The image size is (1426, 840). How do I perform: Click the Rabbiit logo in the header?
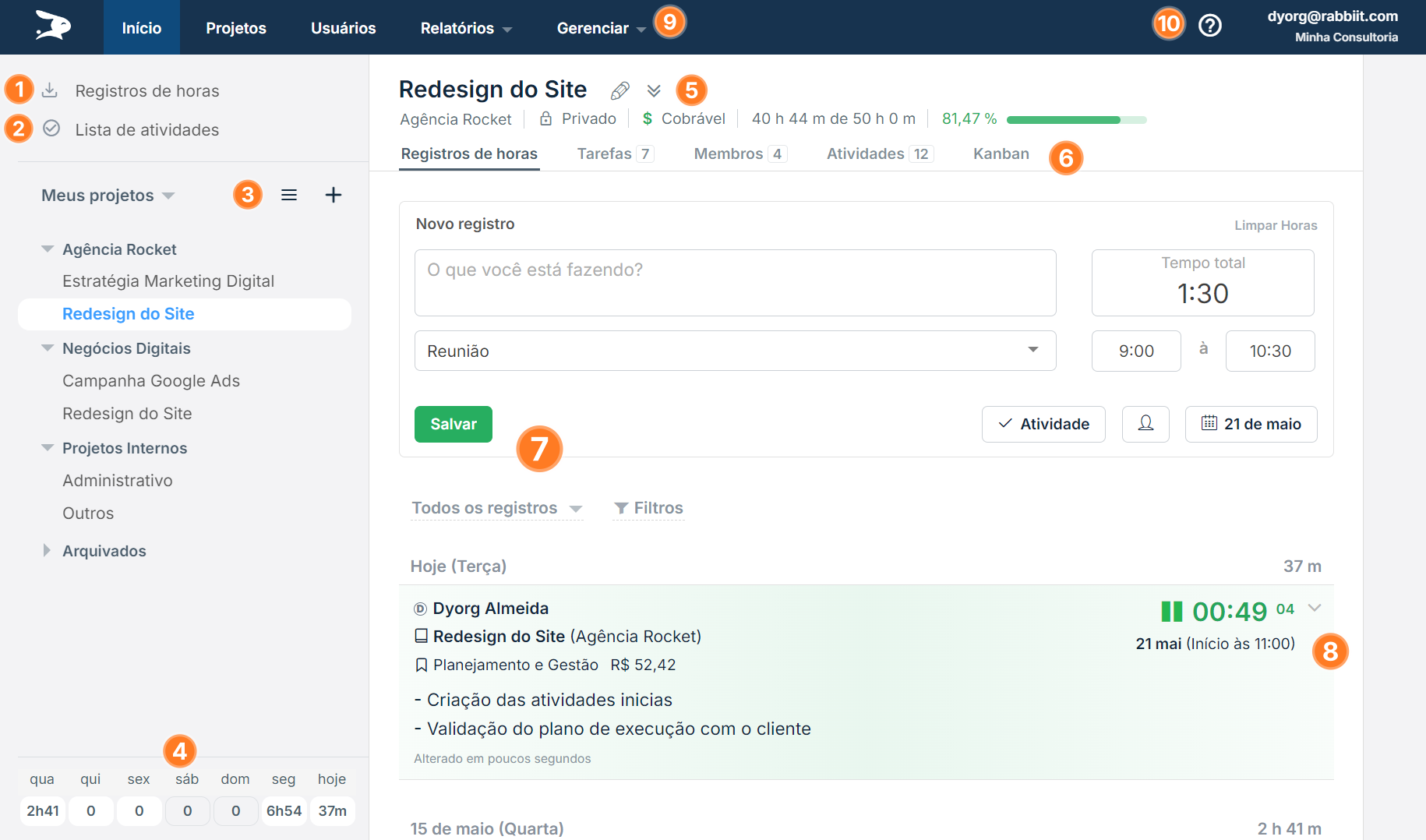53,26
